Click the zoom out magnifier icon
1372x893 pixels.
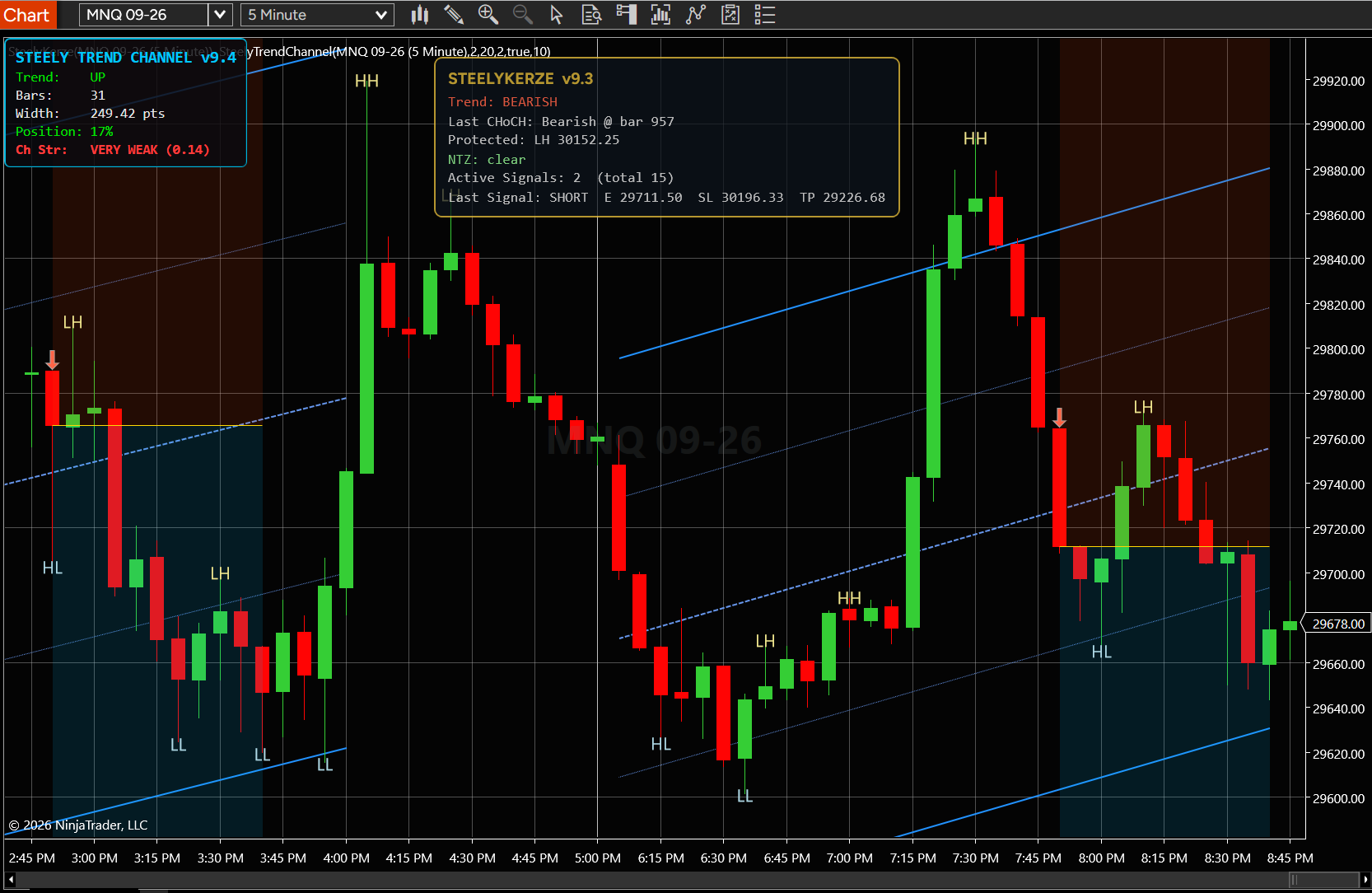[x=522, y=14]
